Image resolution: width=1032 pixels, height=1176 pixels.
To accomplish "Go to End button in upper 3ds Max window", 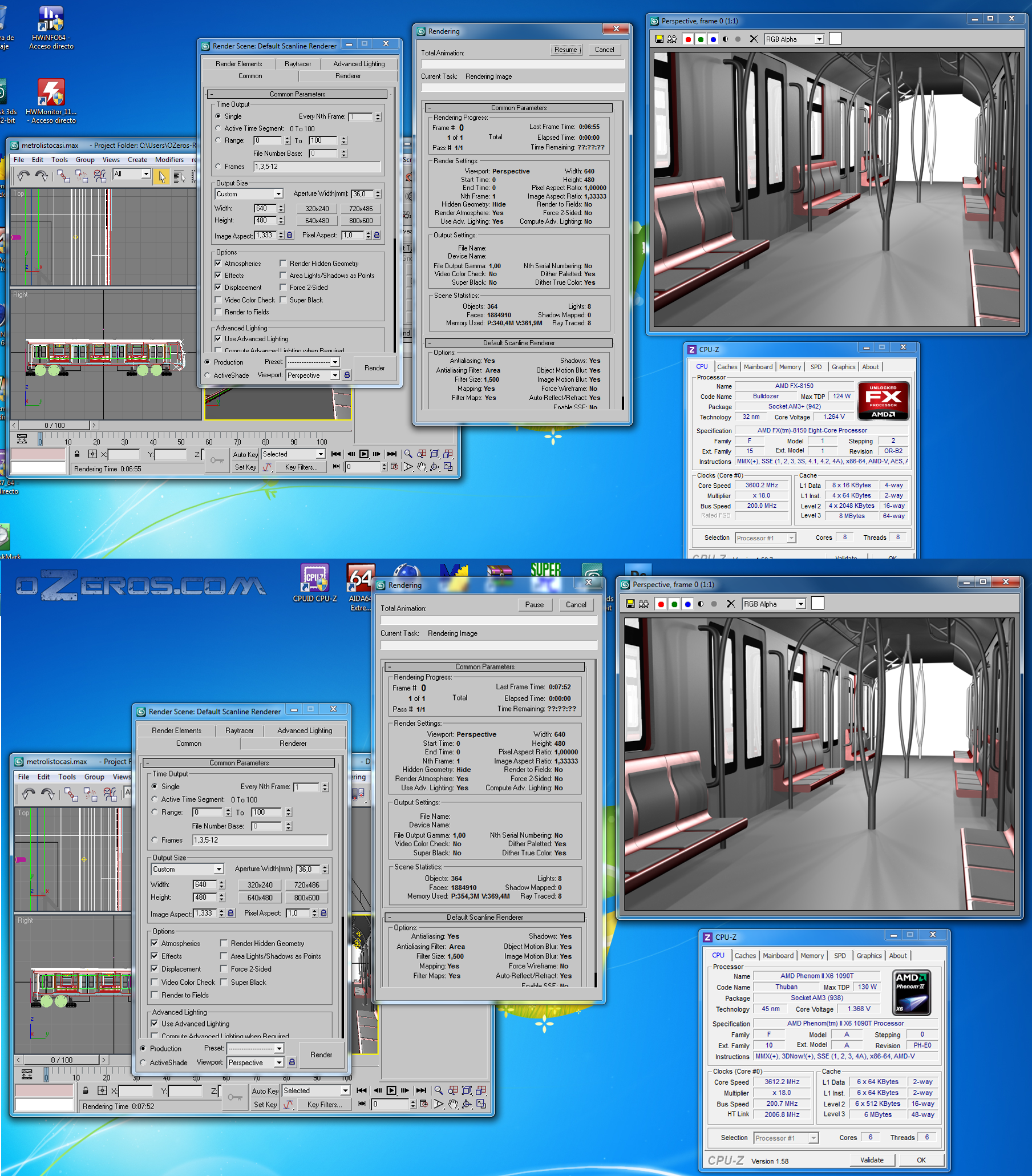I will tap(392, 454).
